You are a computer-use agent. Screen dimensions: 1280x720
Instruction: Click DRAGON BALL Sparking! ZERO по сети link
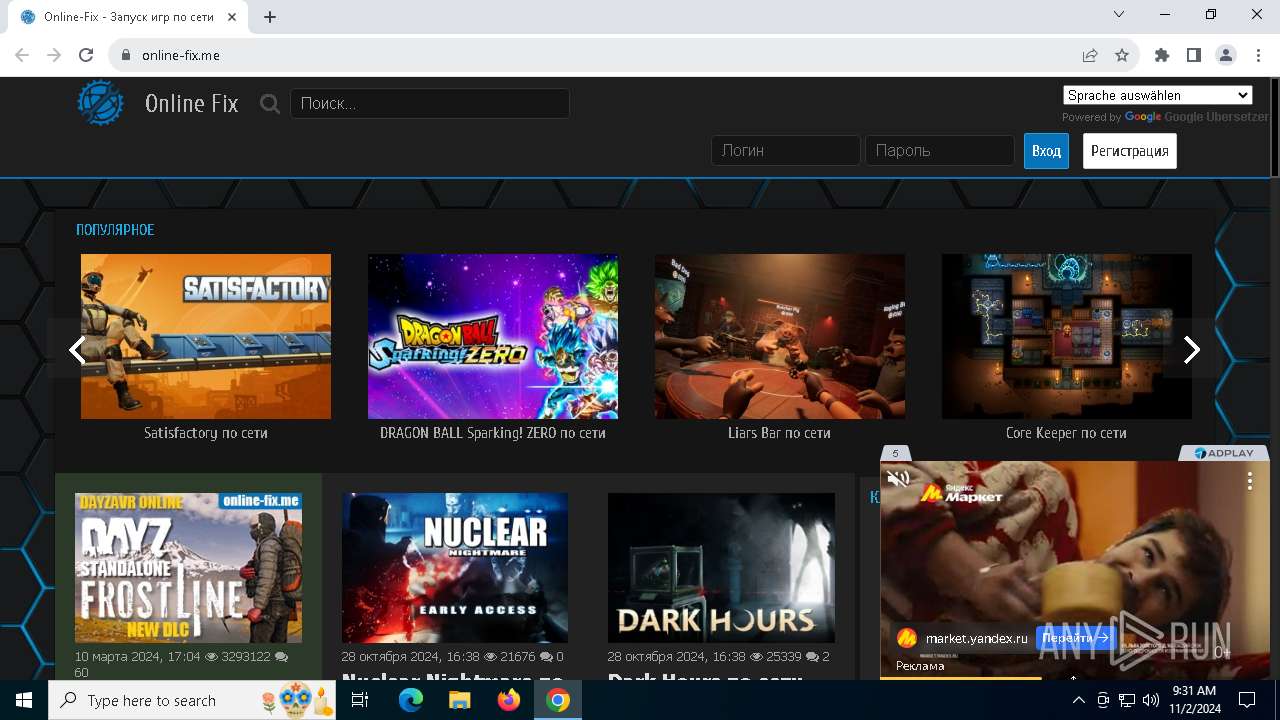pos(493,433)
